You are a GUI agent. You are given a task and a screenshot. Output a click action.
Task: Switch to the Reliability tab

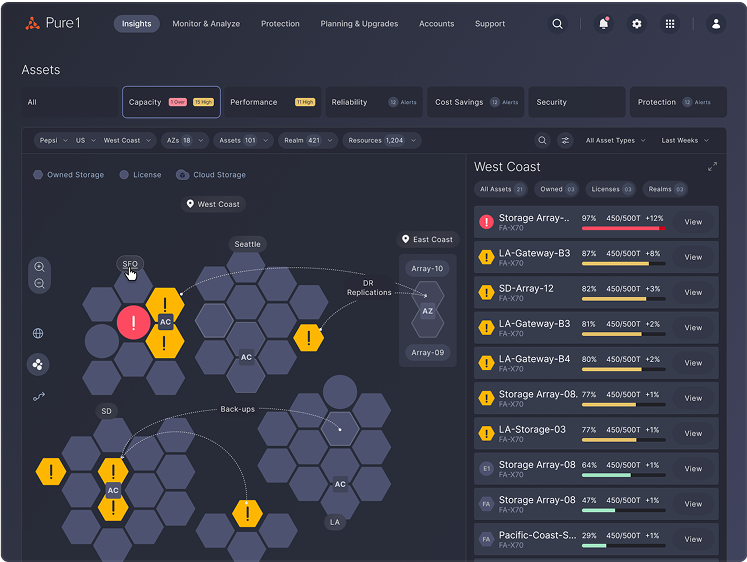coord(374,102)
